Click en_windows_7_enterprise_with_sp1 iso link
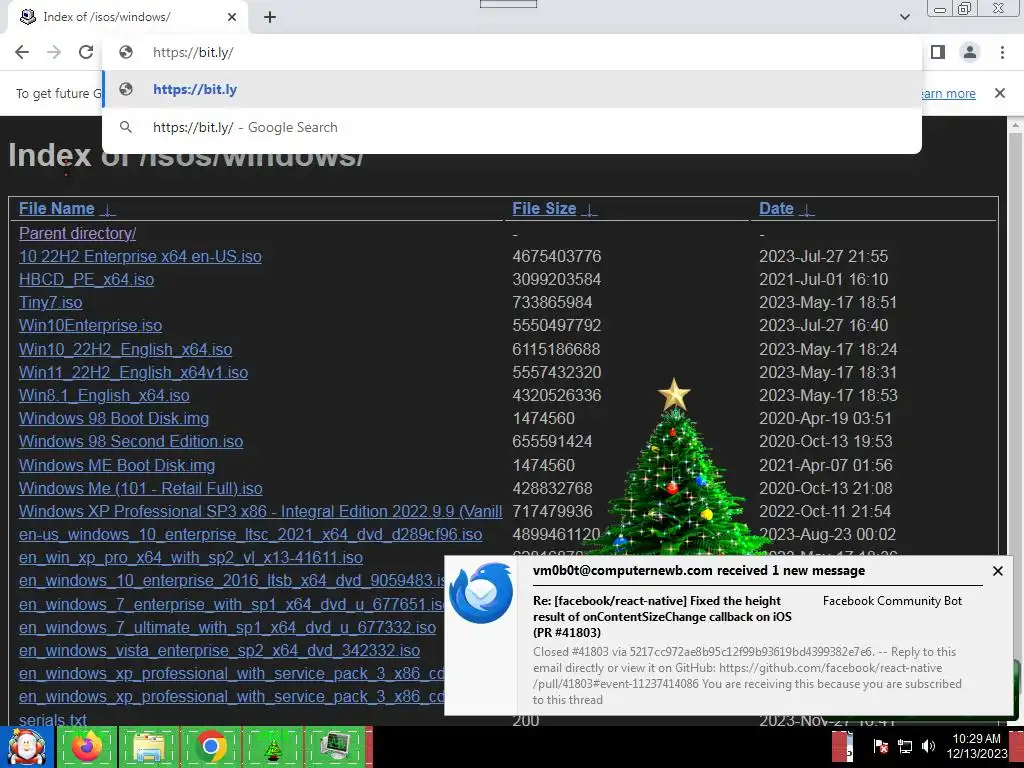The image size is (1024, 768). coord(232,604)
